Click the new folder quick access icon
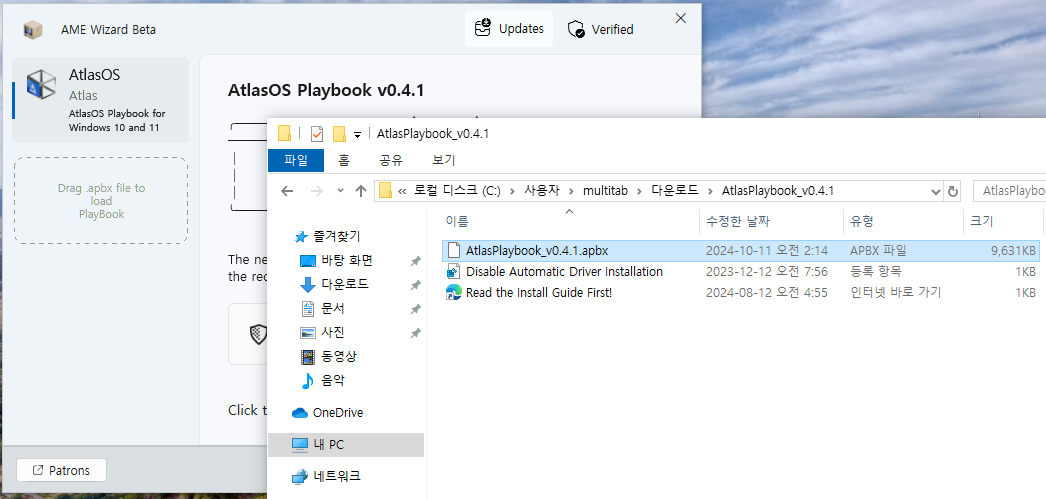The height and width of the screenshot is (499, 1046). coord(339,134)
